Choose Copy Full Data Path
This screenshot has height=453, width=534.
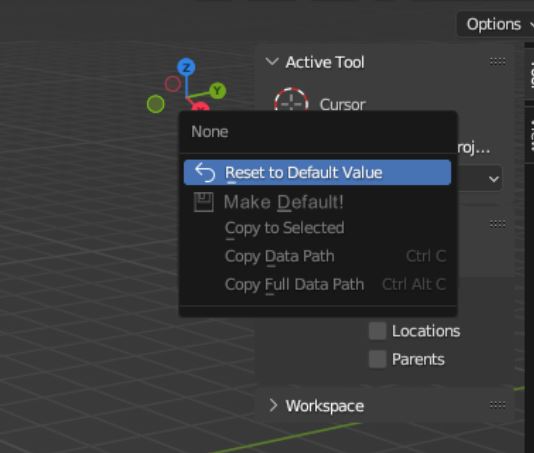[317, 284]
